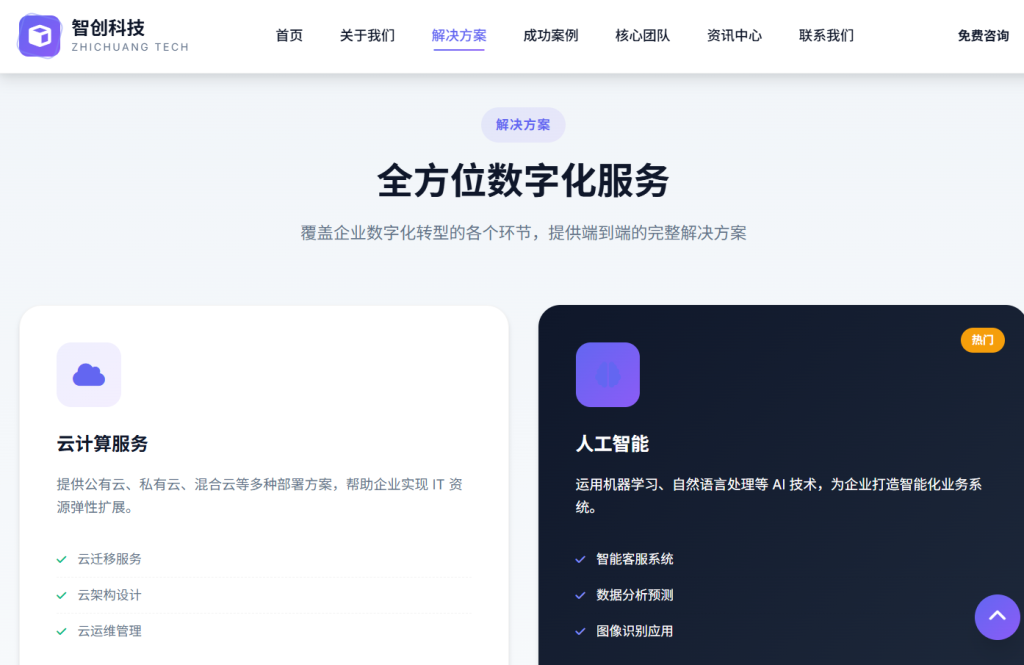This screenshot has width=1024, height=665.
Task: Click the orange 热门 badge
Action: tap(982, 340)
